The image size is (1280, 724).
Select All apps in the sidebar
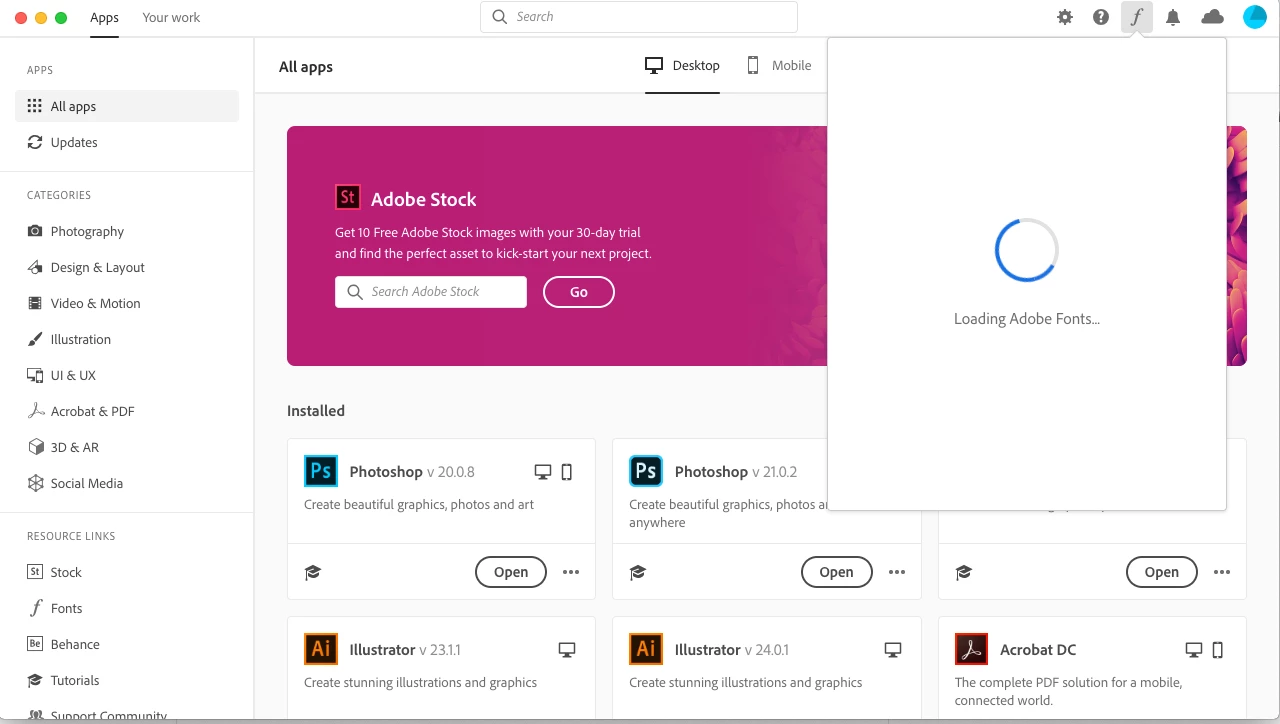point(127,106)
